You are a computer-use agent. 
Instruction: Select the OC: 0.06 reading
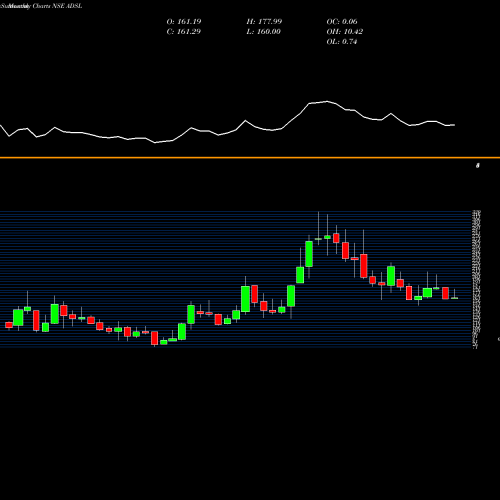[342, 22]
